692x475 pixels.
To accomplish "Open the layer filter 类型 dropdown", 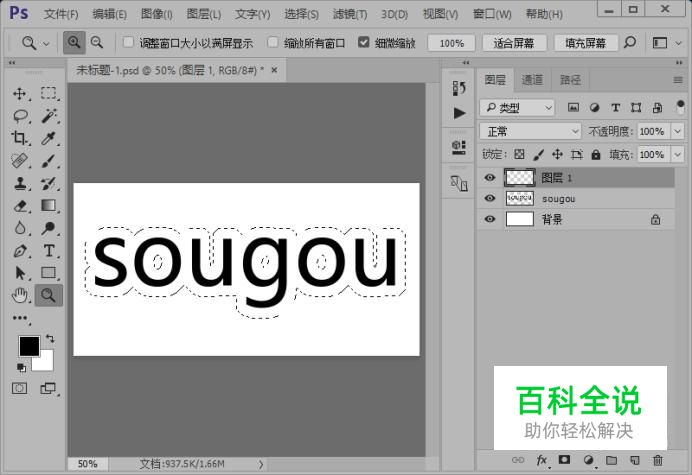I will (x=517, y=107).
